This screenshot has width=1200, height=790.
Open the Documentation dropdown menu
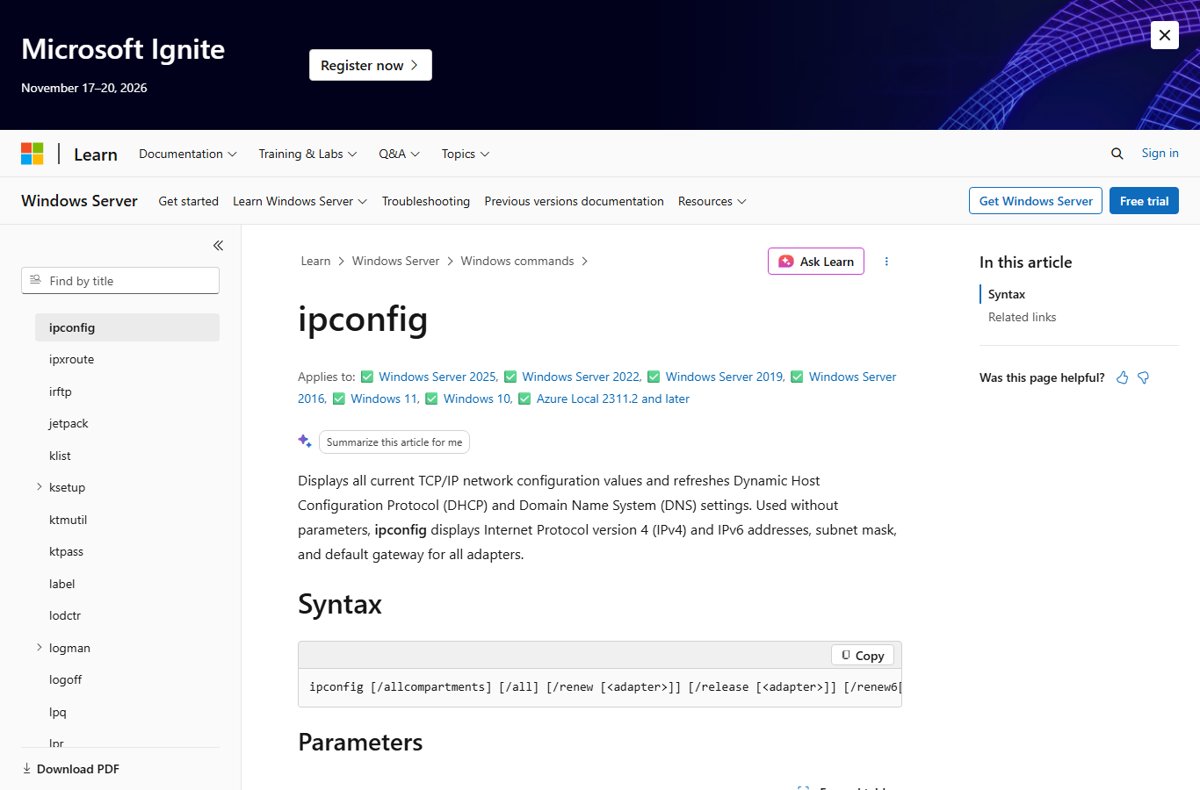(x=188, y=154)
